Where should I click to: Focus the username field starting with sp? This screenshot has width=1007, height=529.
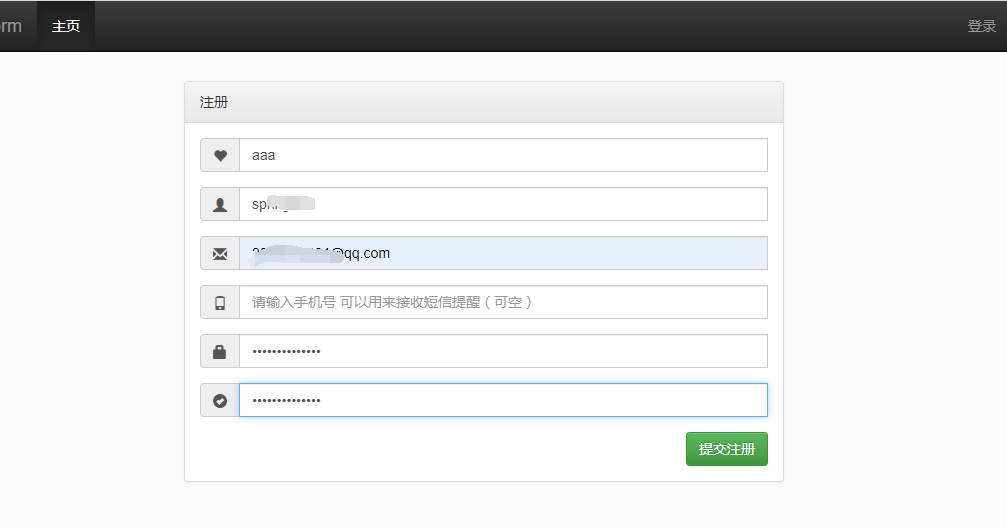coord(504,204)
